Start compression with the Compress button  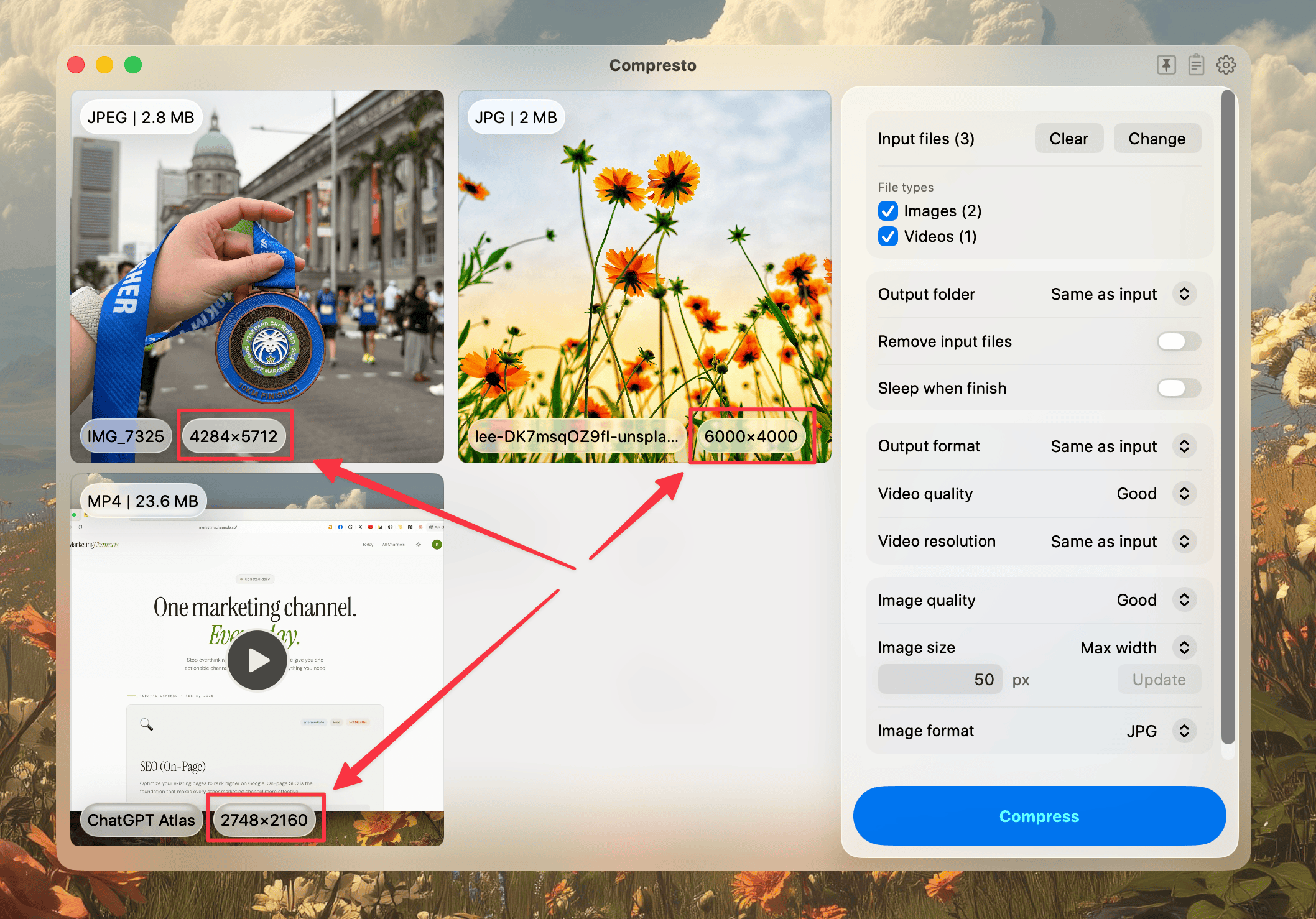coord(1039,816)
